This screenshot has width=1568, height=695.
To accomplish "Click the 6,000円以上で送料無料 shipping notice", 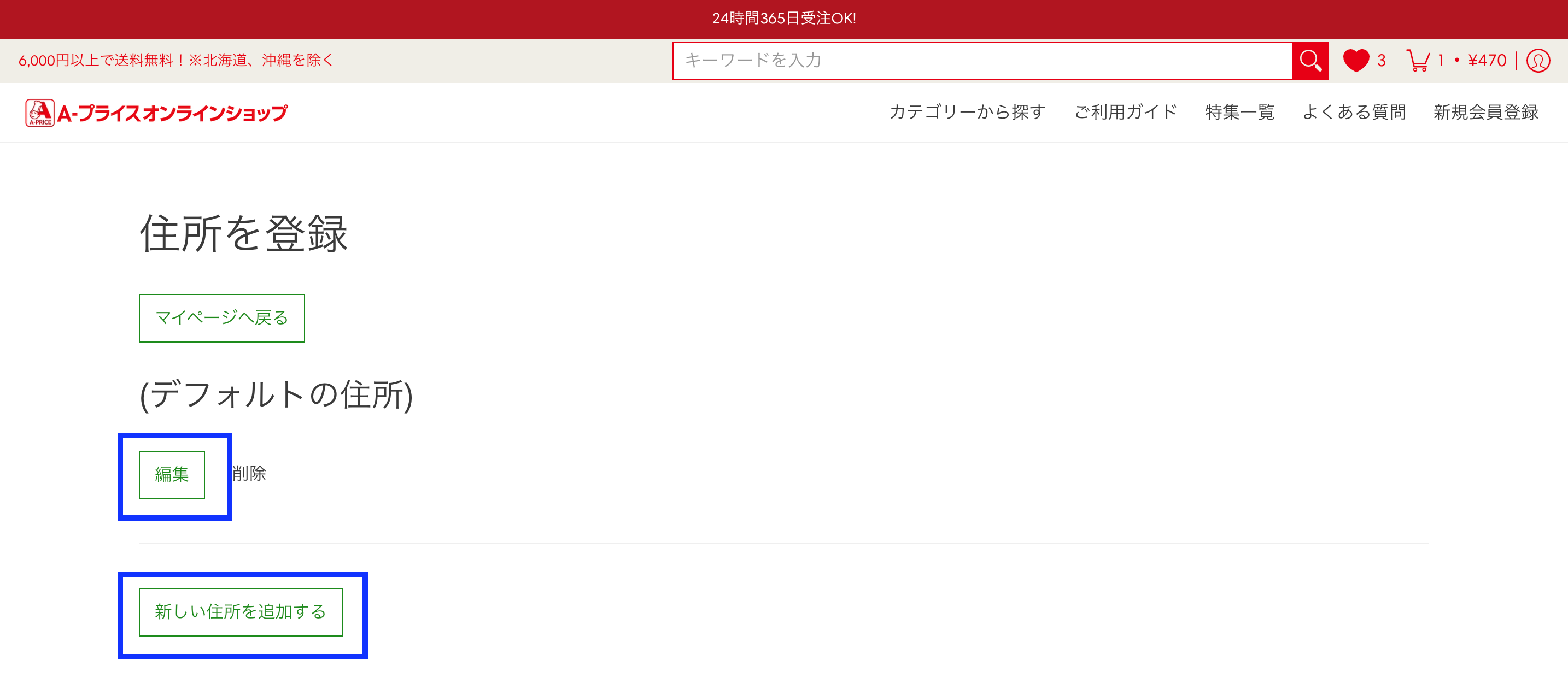I will 176,60.
